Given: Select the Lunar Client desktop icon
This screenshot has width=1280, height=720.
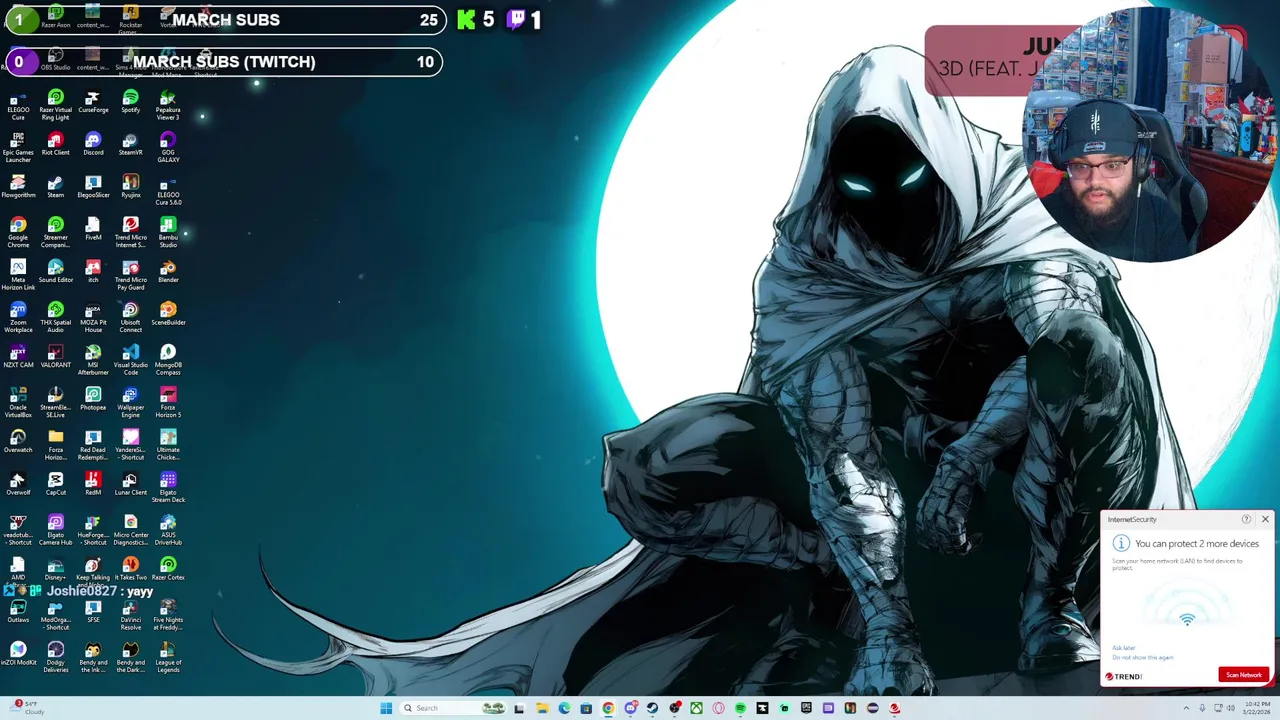Looking at the screenshot, I should tap(130, 484).
